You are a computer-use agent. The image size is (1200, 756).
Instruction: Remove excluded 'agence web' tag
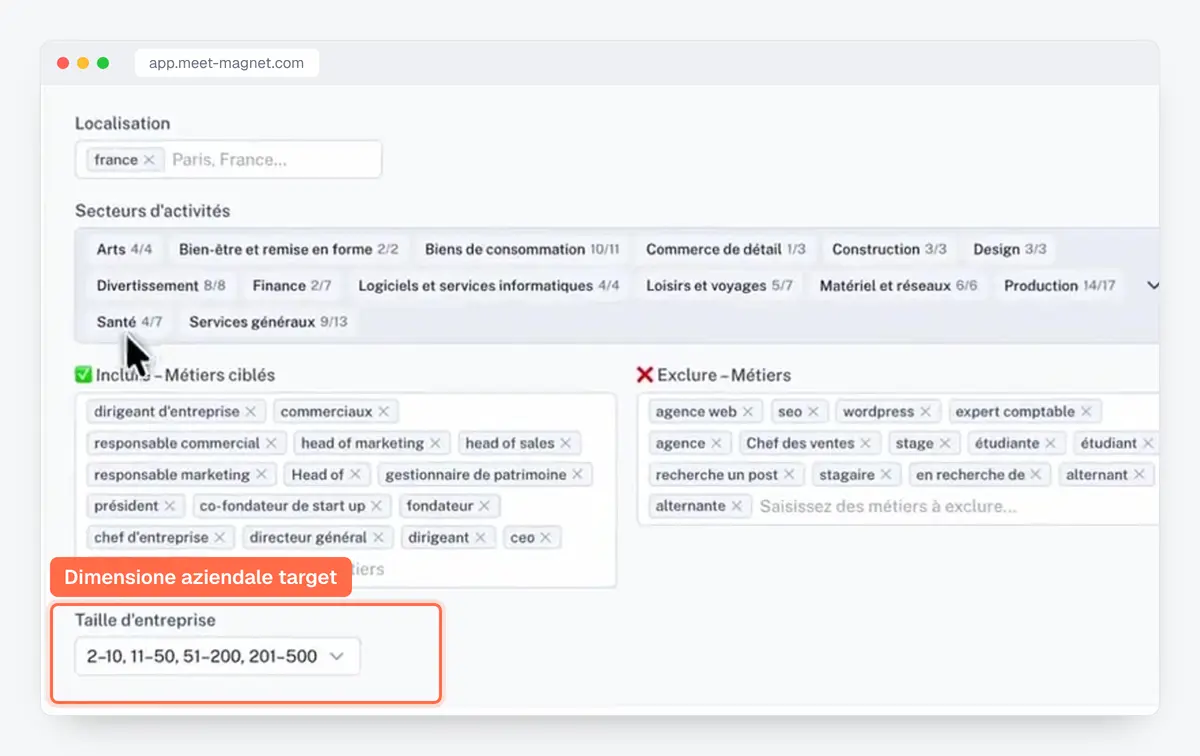pyautogui.click(x=748, y=411)
